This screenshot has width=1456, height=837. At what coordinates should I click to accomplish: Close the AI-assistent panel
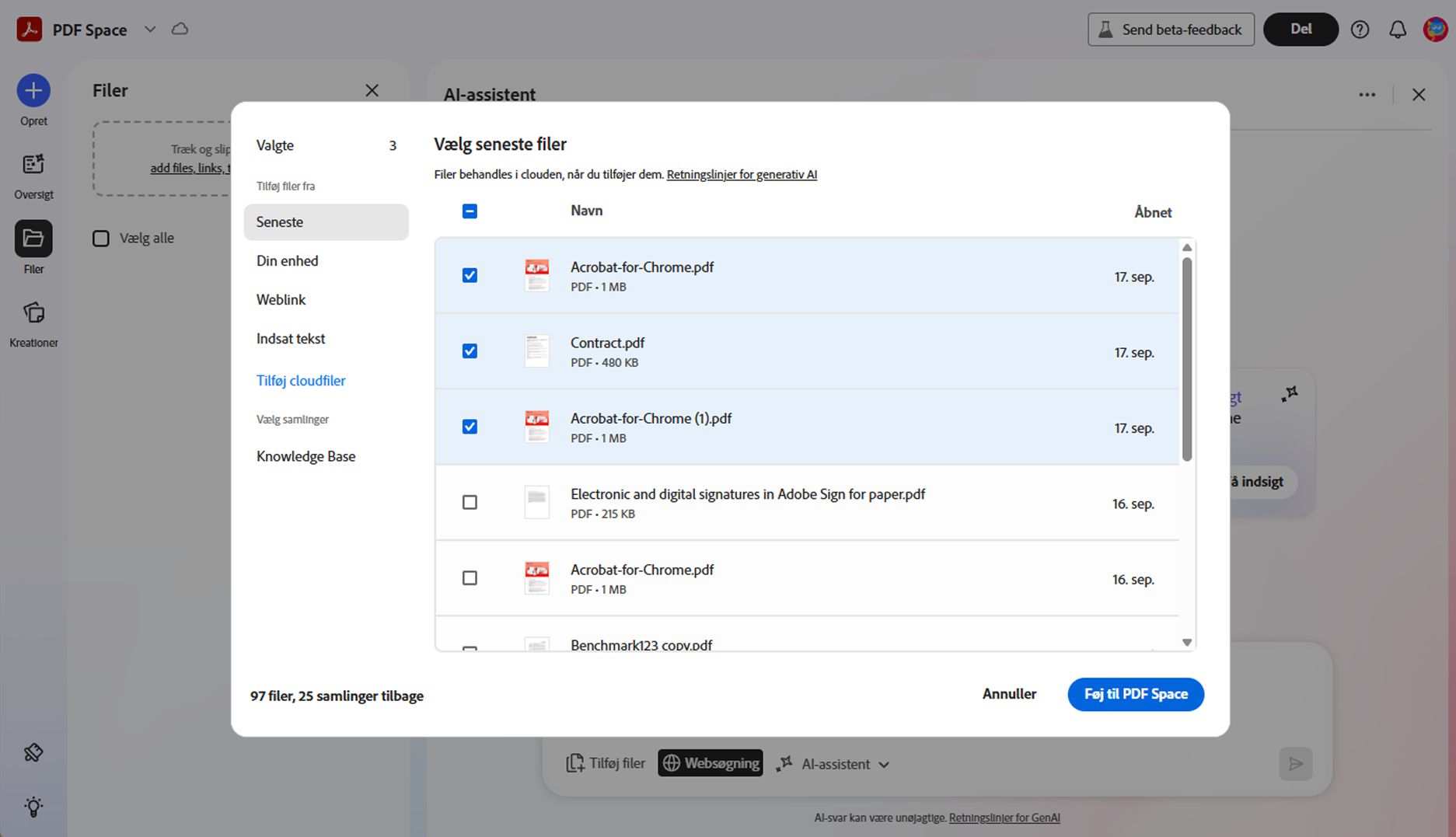1419,95
